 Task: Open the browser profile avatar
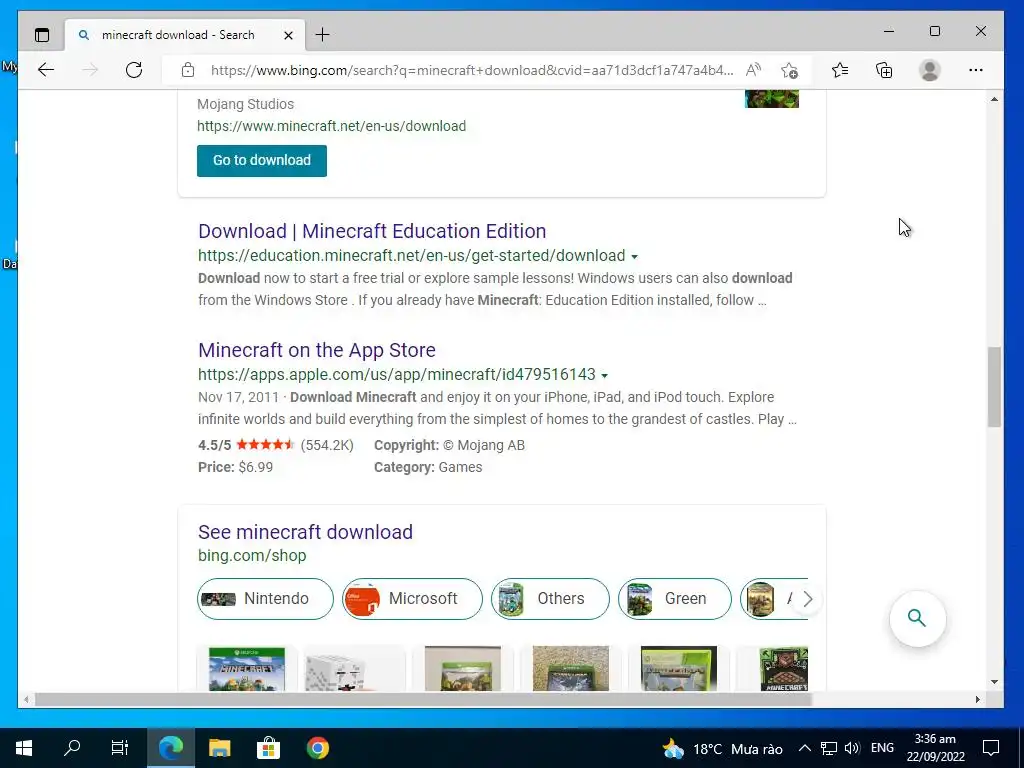tap(929, 70)
